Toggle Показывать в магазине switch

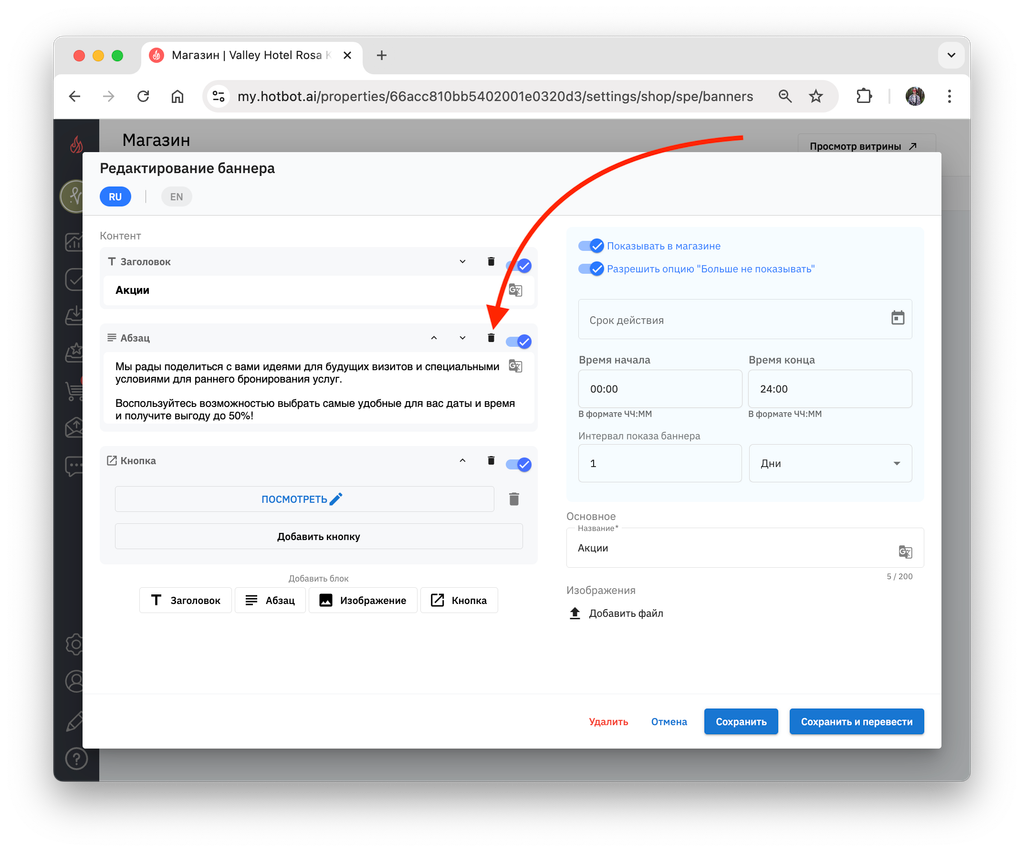point(591,246)
